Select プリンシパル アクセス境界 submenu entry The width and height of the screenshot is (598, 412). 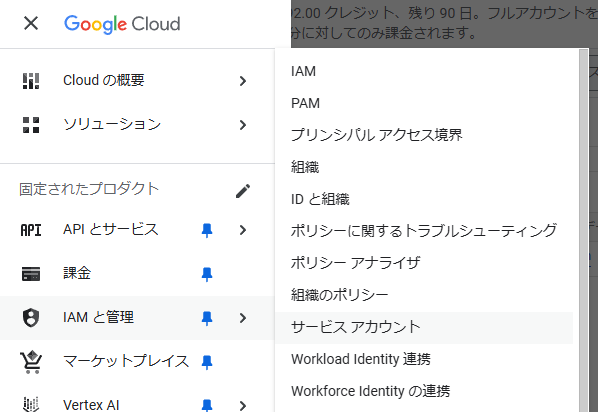pos(424,135)
